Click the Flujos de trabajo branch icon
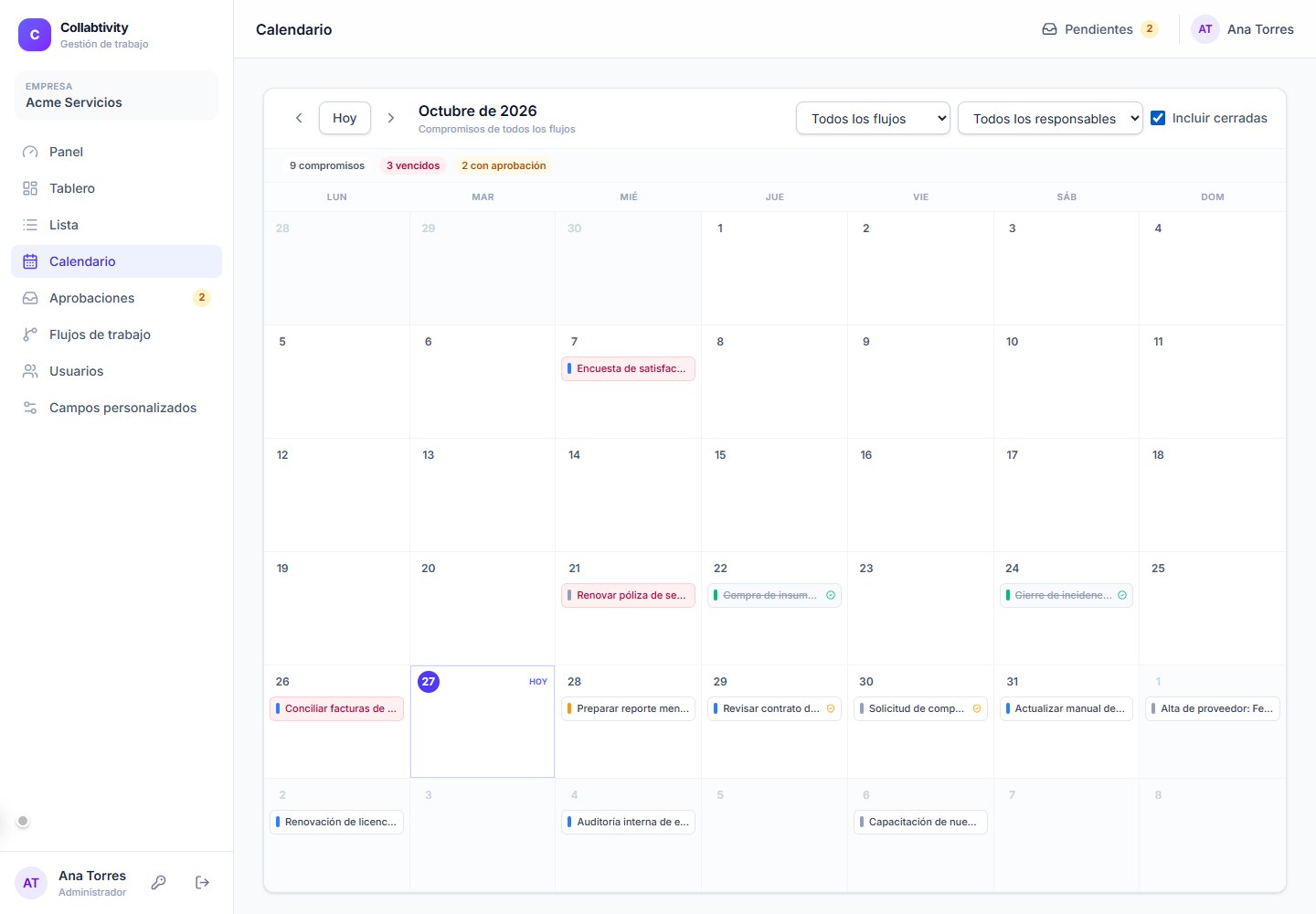 [x=30, y=335]
